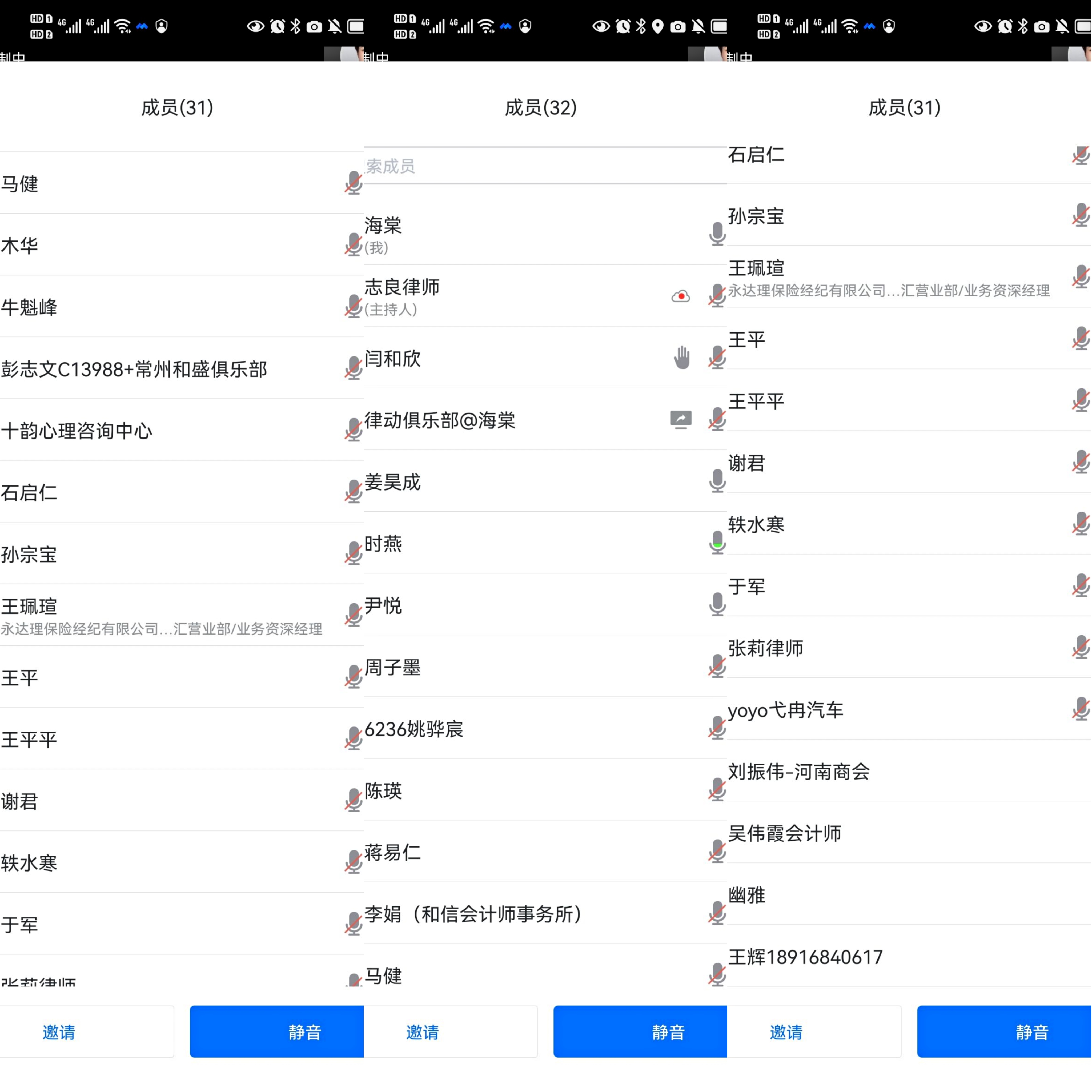
Task: Select member 吴伟霞会计师
Action: [x=785, y=833]
